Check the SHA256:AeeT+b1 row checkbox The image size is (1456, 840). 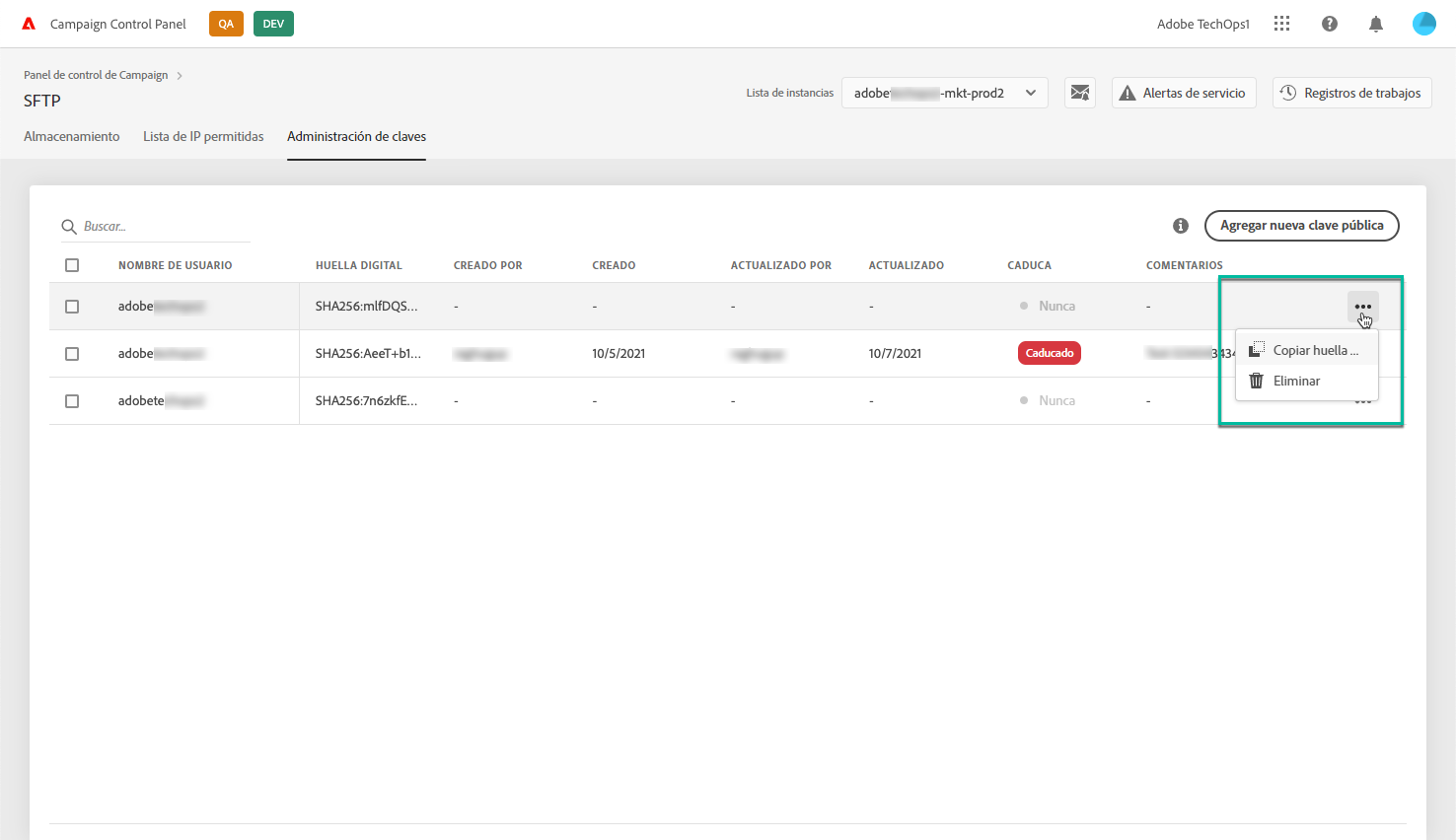72,354
